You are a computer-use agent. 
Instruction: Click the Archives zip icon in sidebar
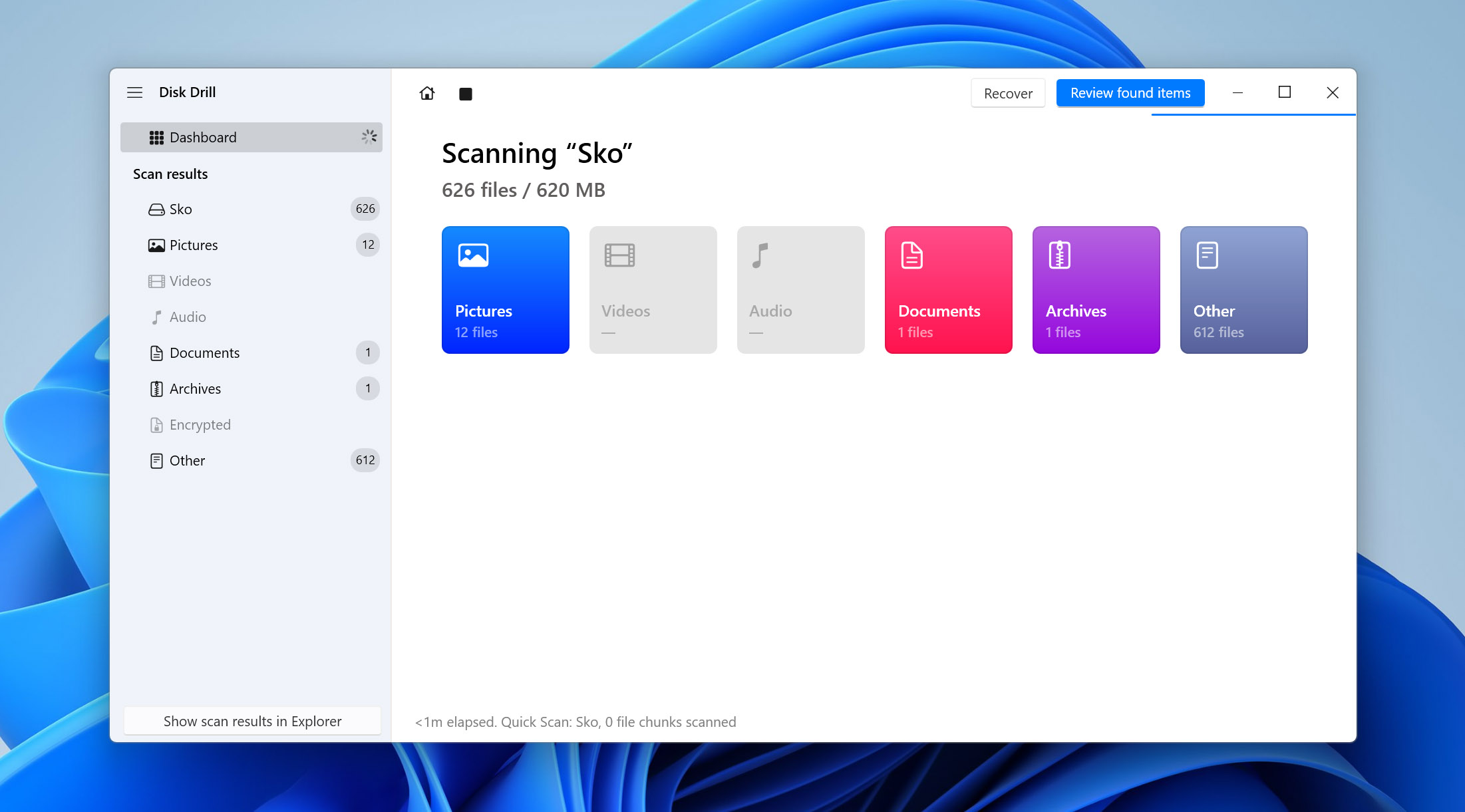tap(156, 389)
